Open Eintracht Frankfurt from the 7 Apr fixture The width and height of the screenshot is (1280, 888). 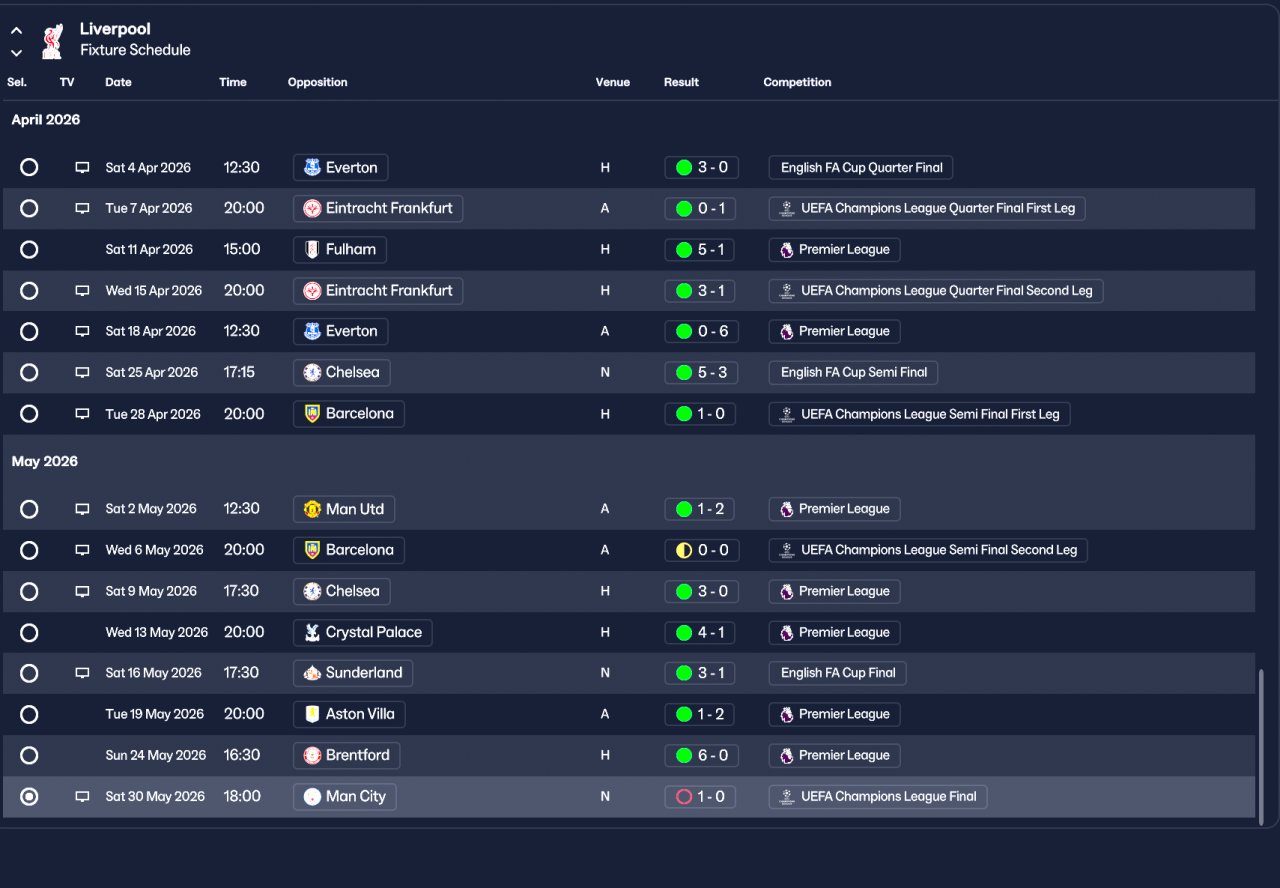[x=378, y=209]
